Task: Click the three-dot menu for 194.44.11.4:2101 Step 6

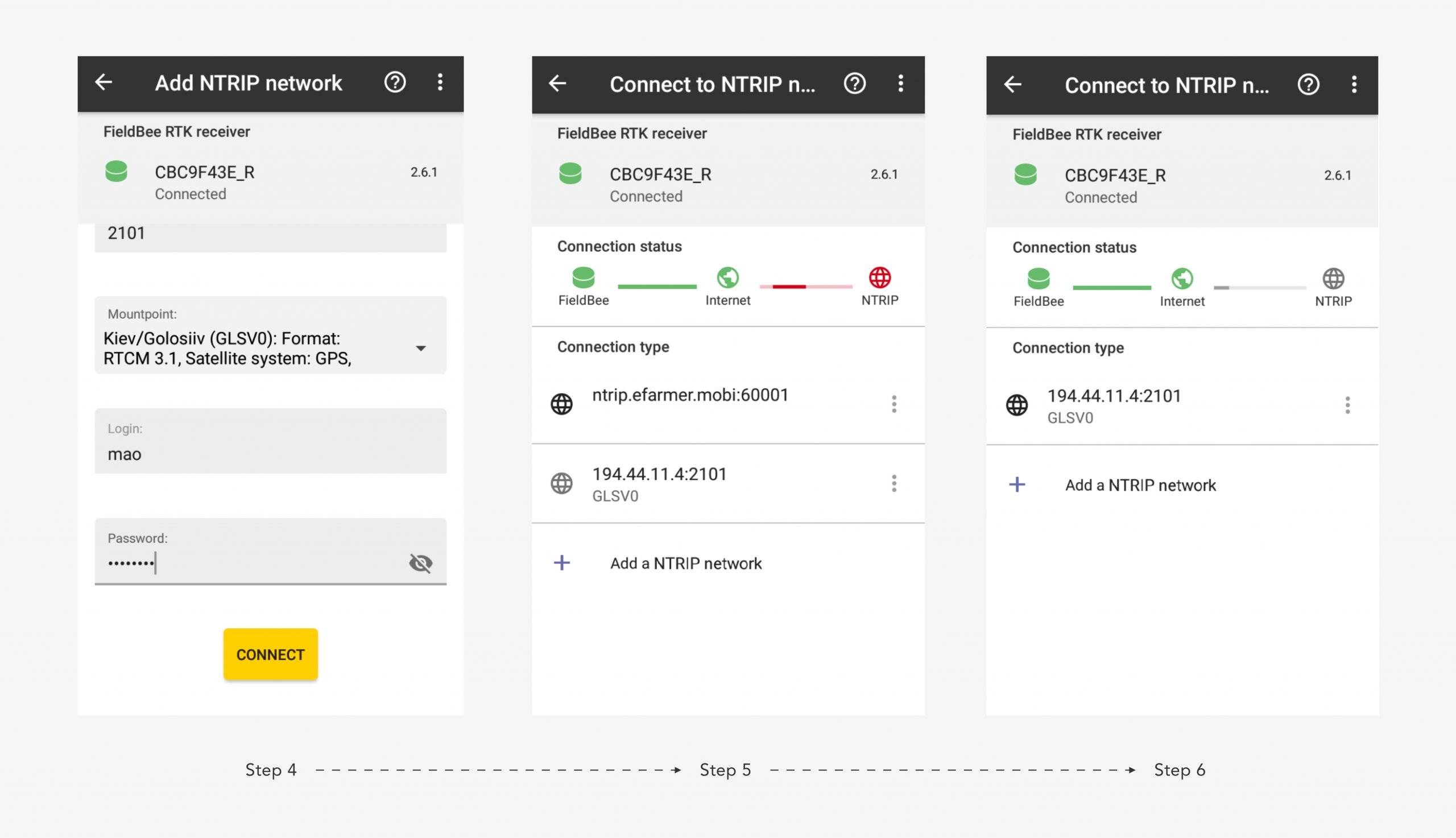Action: (1348, 405)
